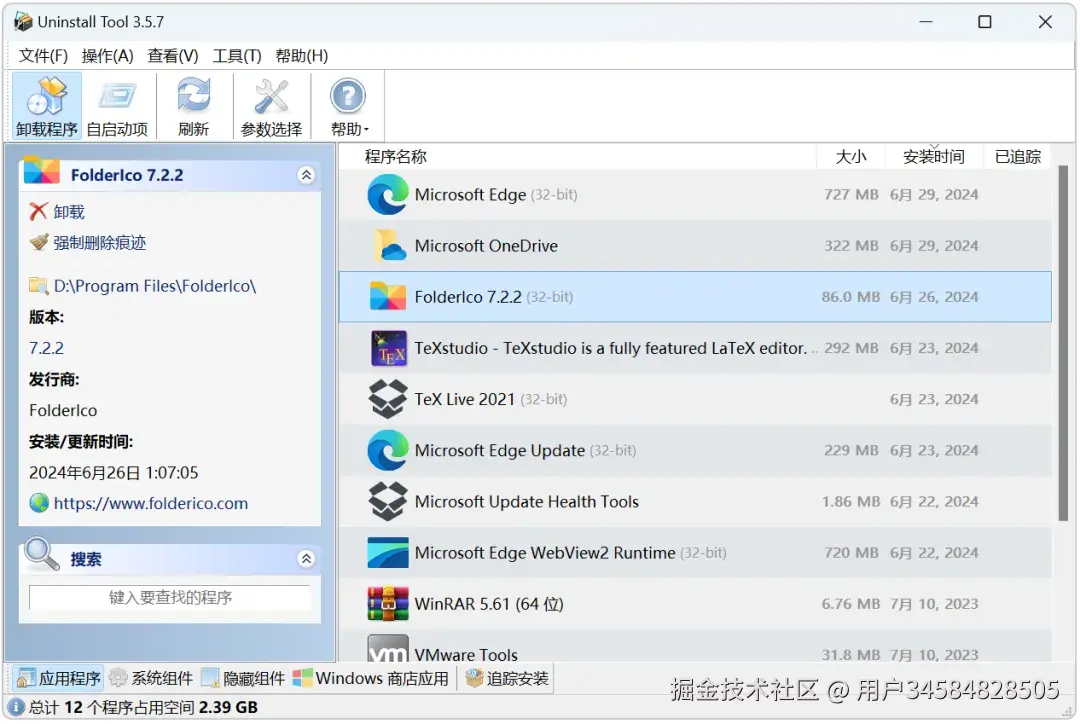Select the TeXstudio row description text
The image size is (1080, 724).
pos(611,349)
